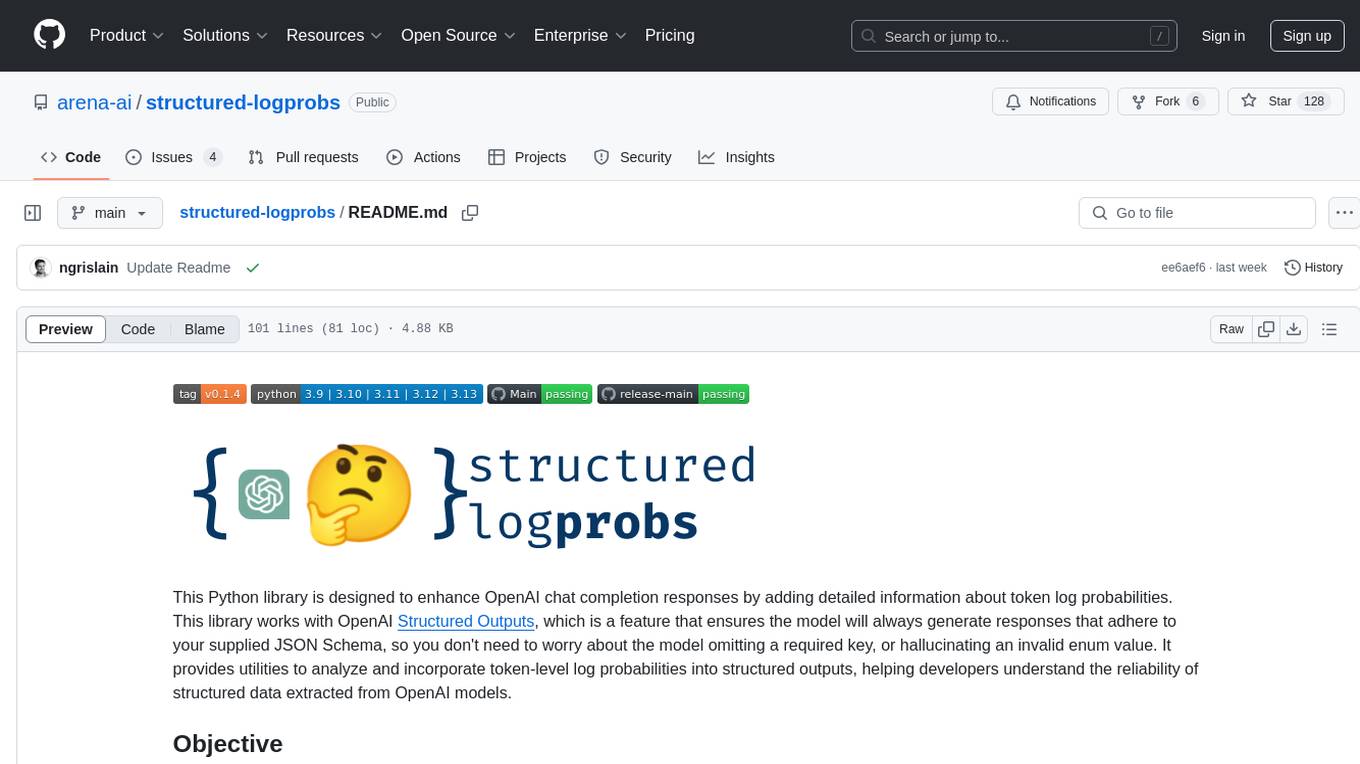Expand the Open Source menu
1360x764 pixels.
pos(458,35)
